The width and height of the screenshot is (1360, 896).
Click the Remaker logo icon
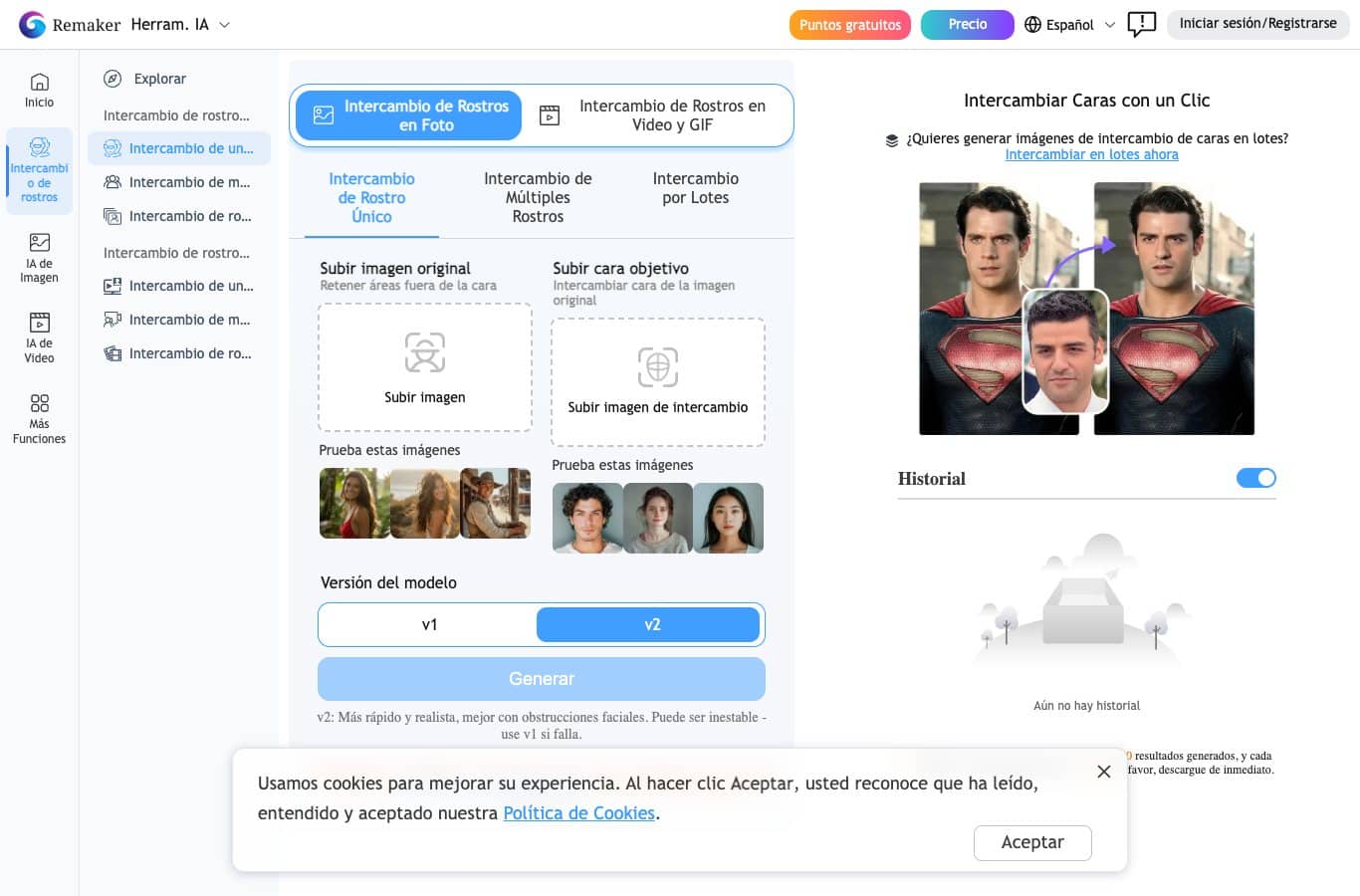(32, 25)
